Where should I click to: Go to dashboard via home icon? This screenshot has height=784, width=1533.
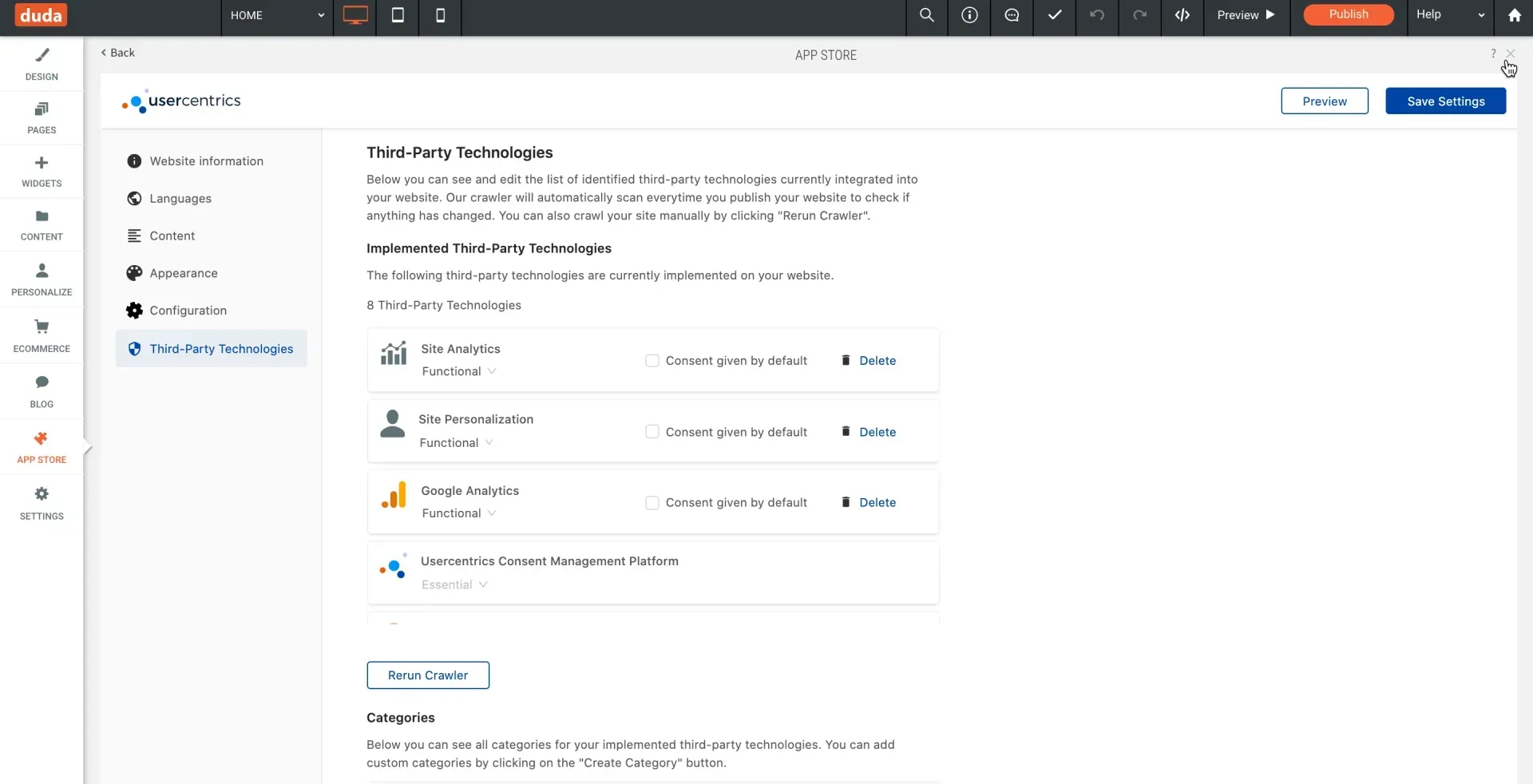pyautogui.click(x=1514, y=15)
